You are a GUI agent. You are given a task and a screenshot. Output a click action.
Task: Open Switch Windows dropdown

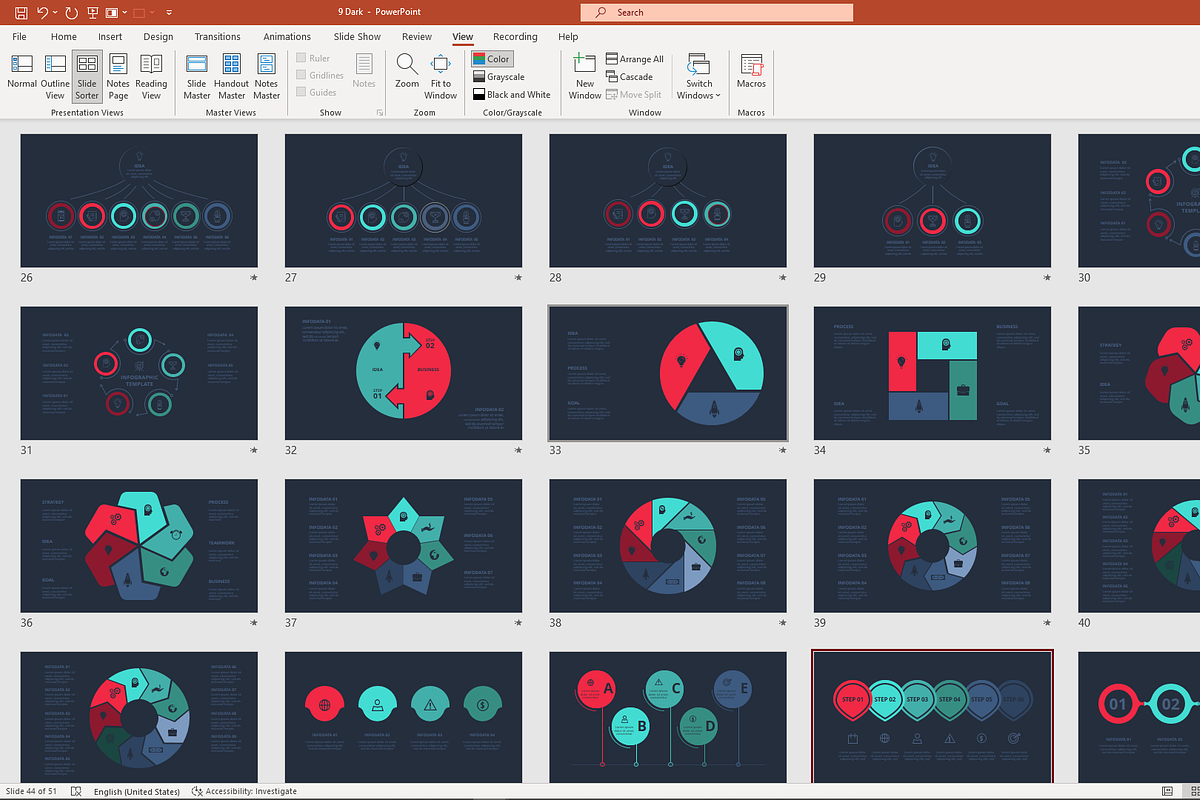tap(699, 75)
